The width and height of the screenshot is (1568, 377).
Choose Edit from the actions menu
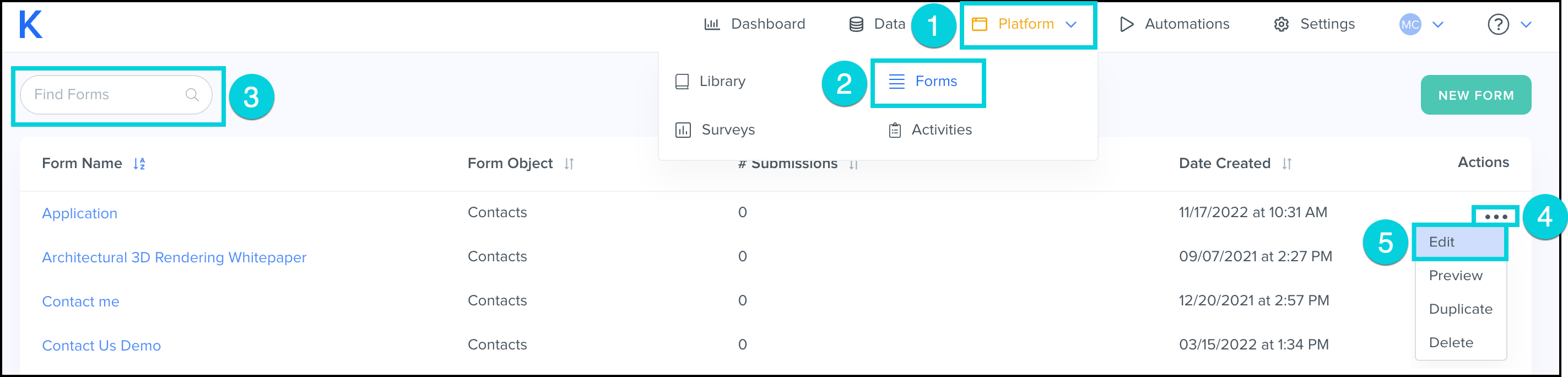[x=1441, y=243]
